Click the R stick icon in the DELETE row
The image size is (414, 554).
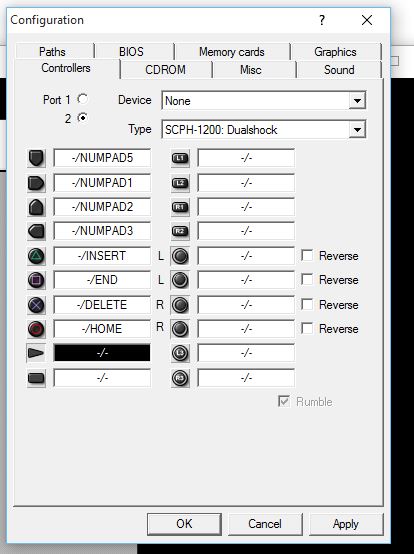pyautogui.click(x=180, y=305)
